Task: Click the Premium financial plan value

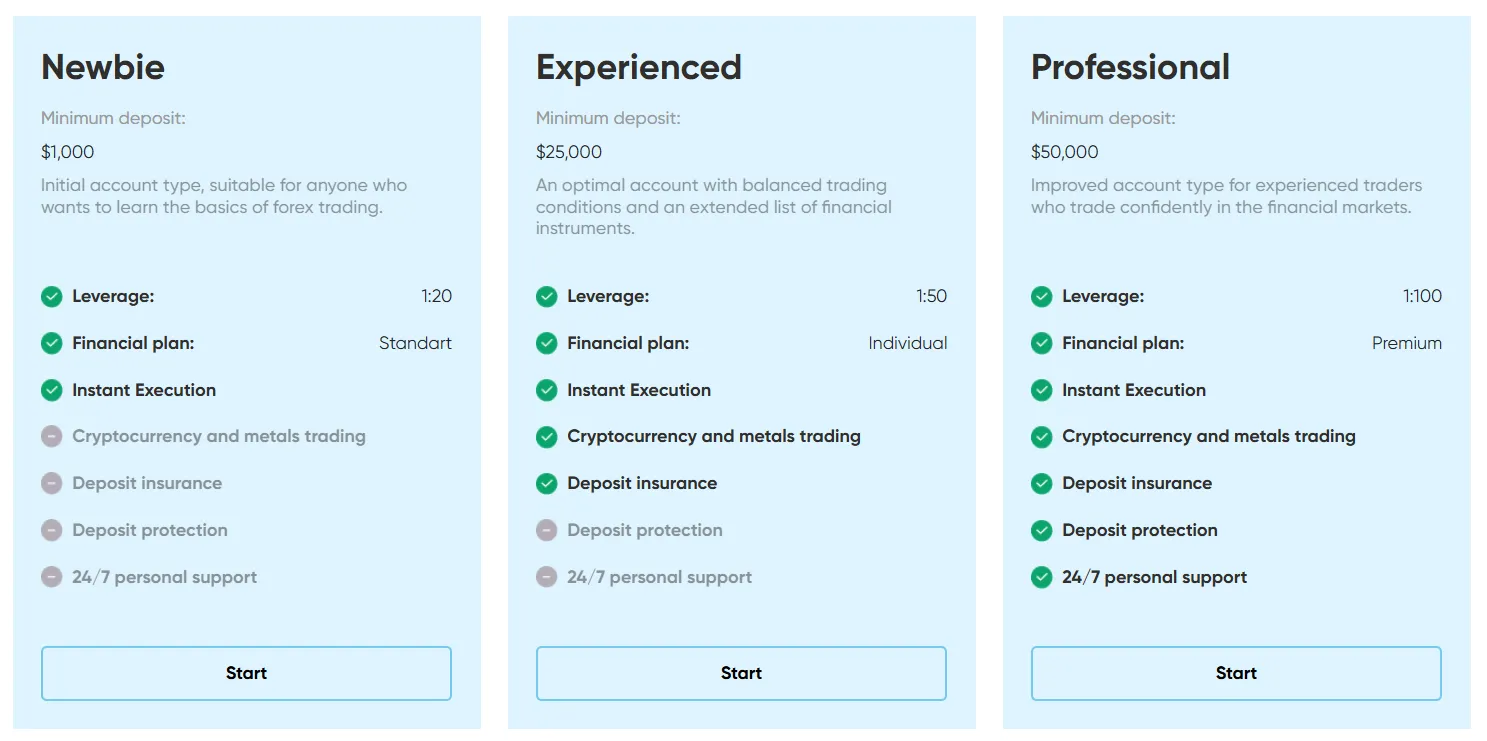Action: click(x=1406, y=343)
